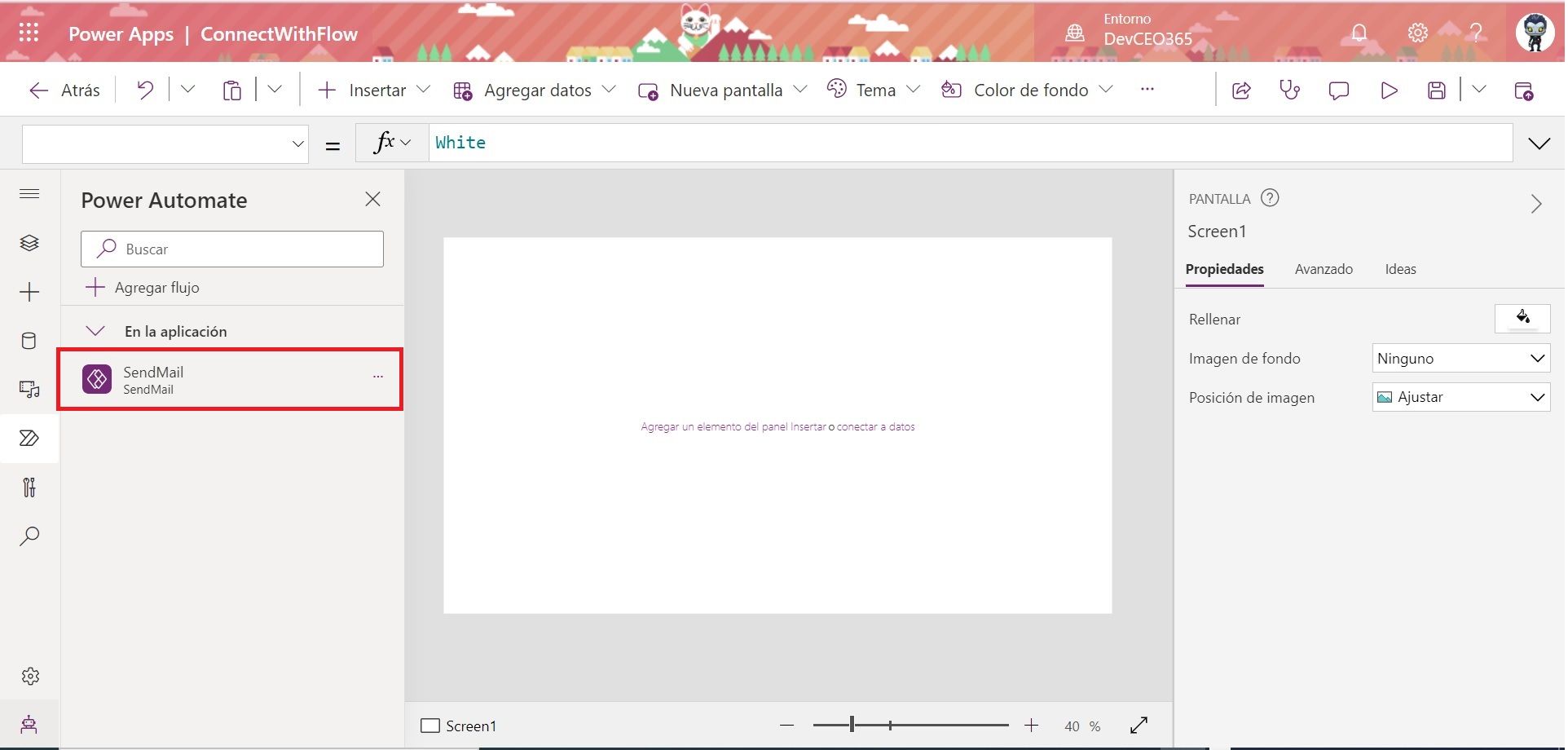The height and width of the screenshot is (750, 1568).
Task: Open the media pane icon
Action: coord(29,390)
